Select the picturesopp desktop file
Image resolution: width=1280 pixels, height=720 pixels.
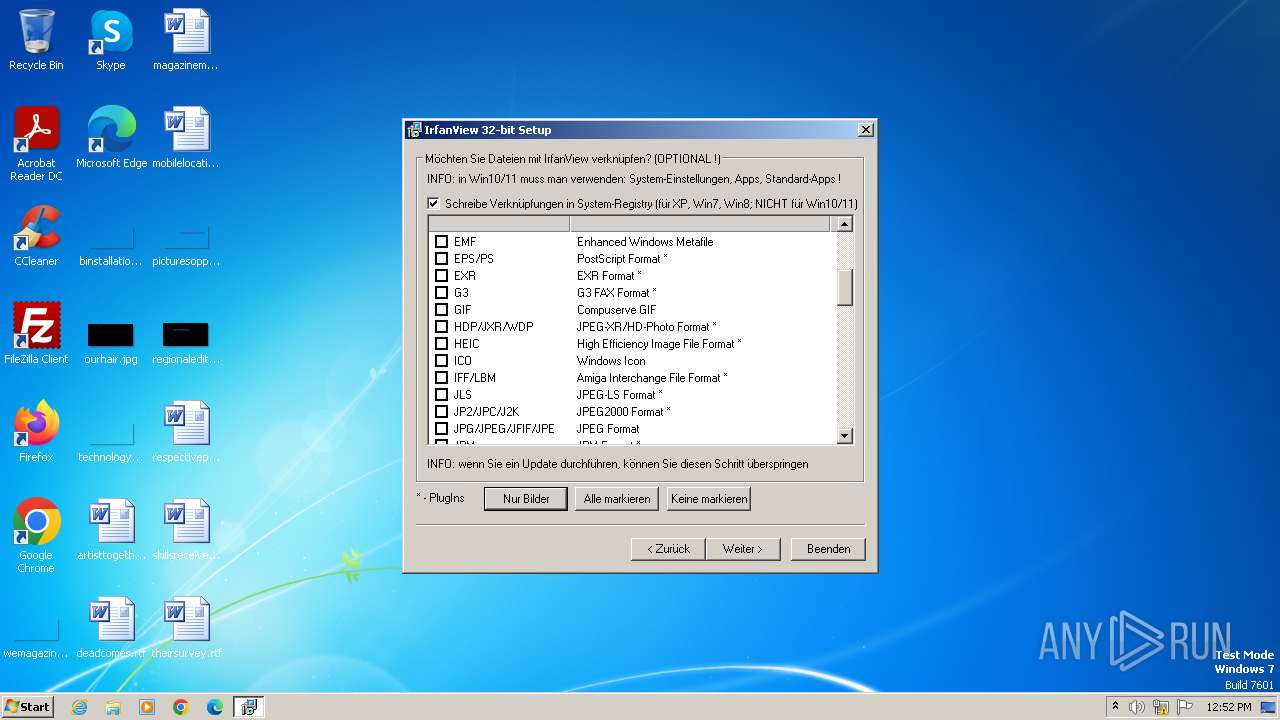click(x=186, y=247)
